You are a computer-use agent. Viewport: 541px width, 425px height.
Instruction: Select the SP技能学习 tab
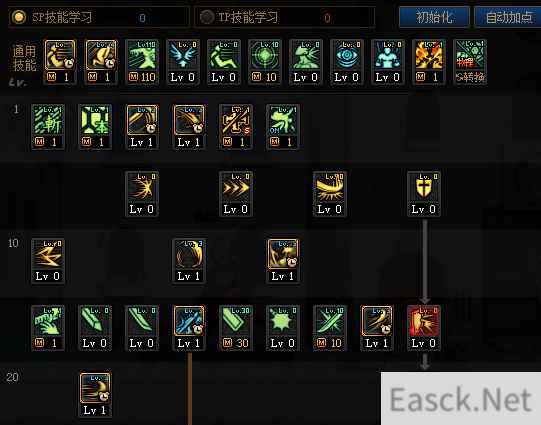pyautogui.click(x=99, y=17)
